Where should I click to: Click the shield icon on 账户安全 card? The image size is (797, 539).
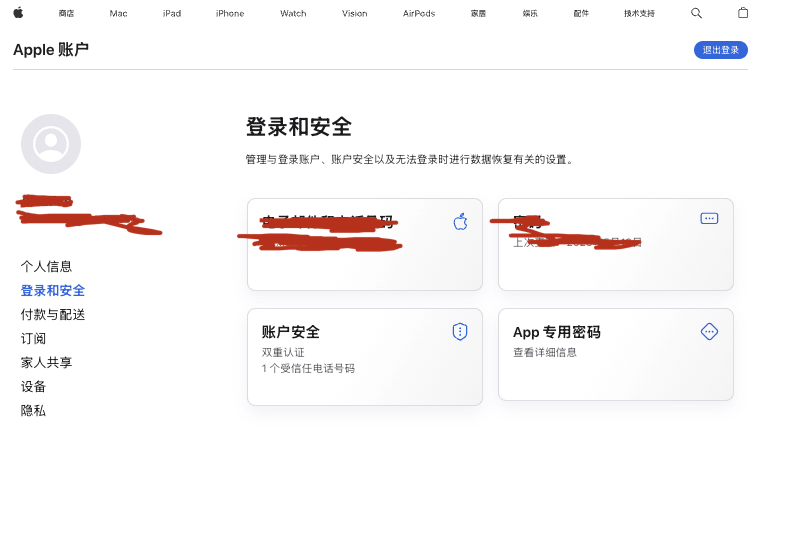click(460, 332)
